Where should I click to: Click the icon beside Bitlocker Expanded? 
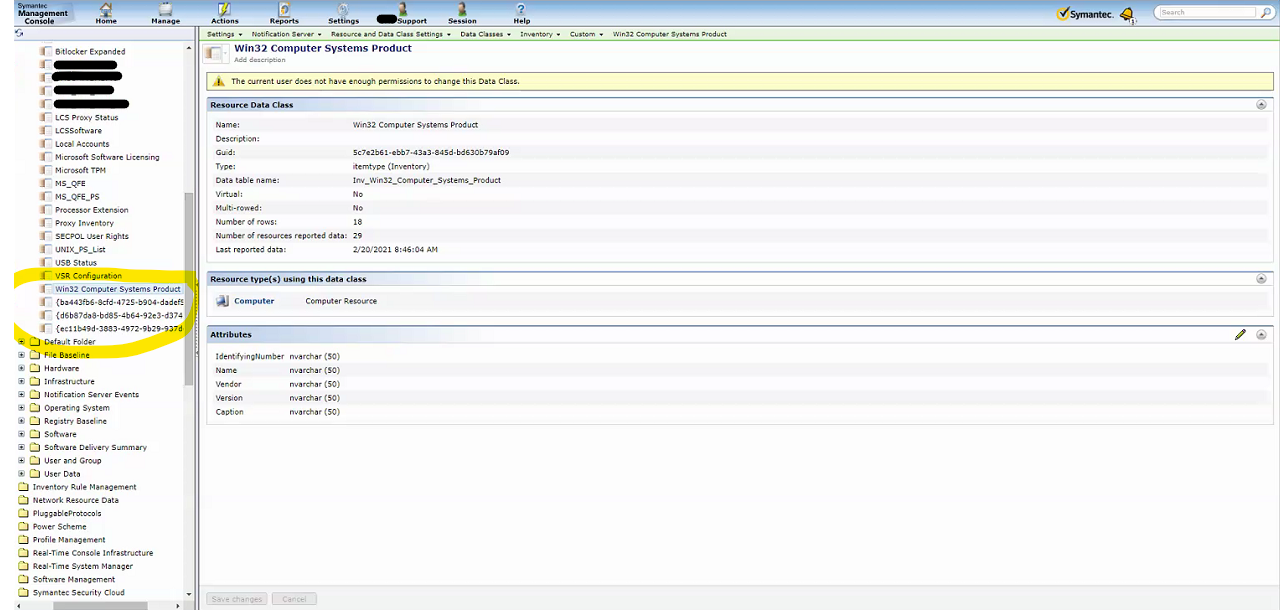point(46,51)
